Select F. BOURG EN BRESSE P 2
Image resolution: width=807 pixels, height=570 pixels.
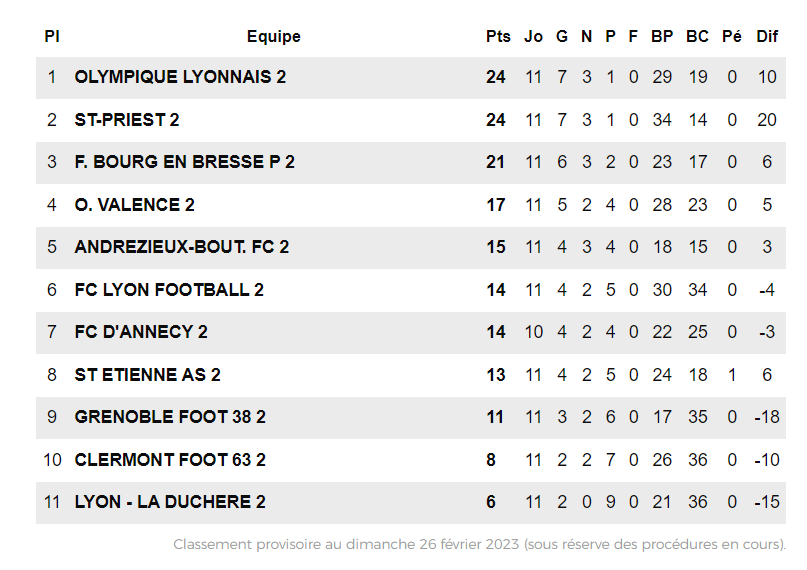click(184, 162)
